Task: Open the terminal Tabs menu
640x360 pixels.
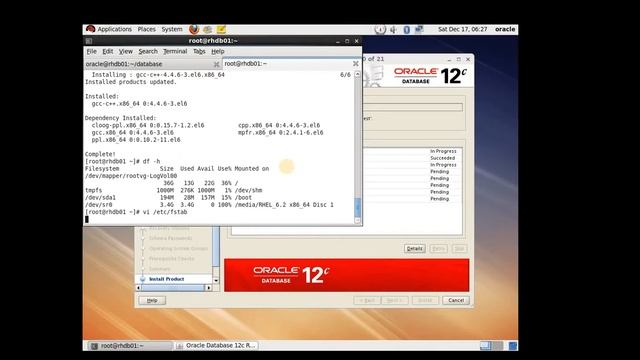Action: pyautogui.click(x=199, y=51)
